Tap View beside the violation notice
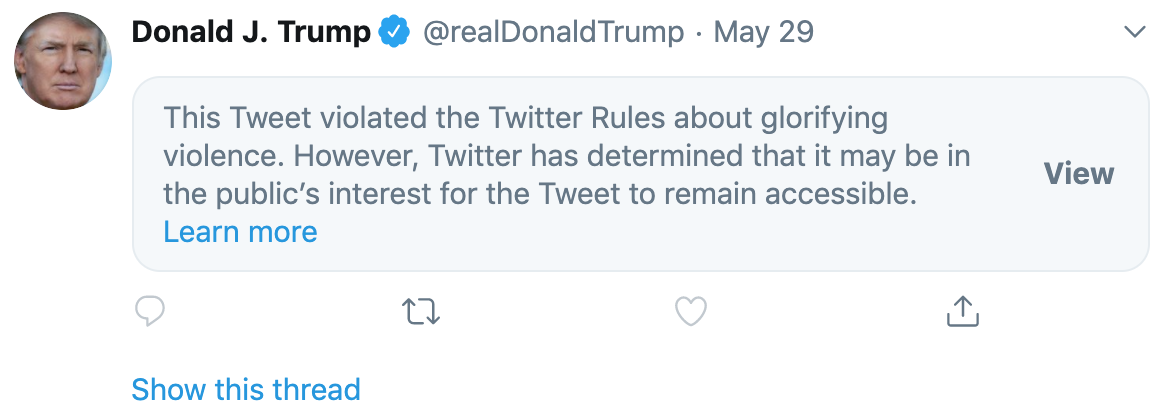The width and height of the screenshot is (1170, 416). click(1079, 174)
